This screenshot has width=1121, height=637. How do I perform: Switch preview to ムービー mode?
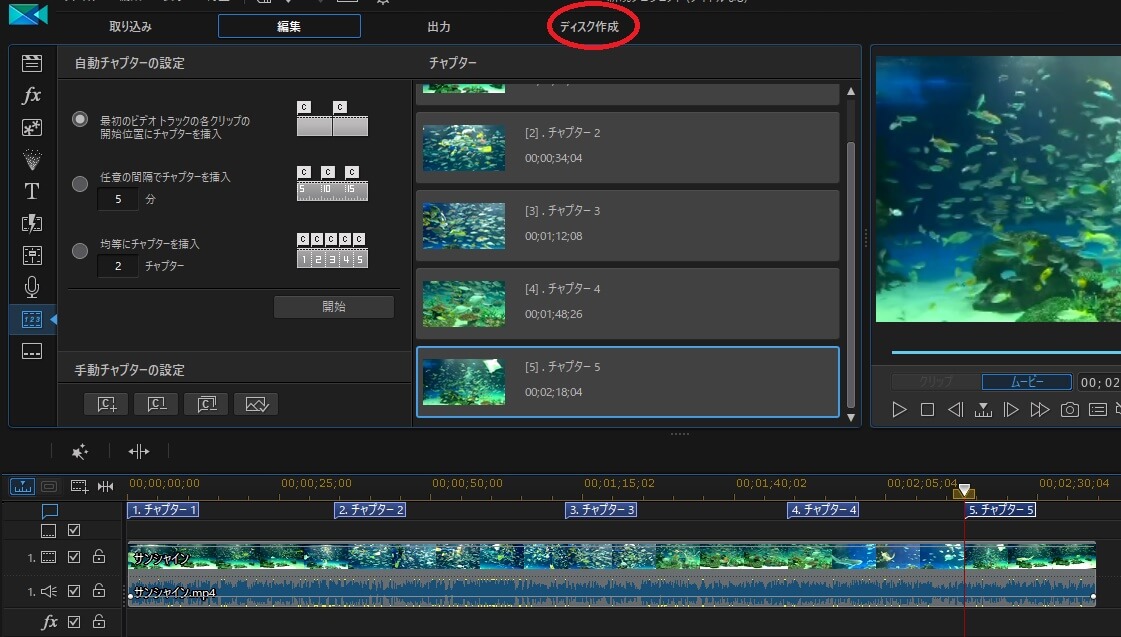click(1027, 382)
